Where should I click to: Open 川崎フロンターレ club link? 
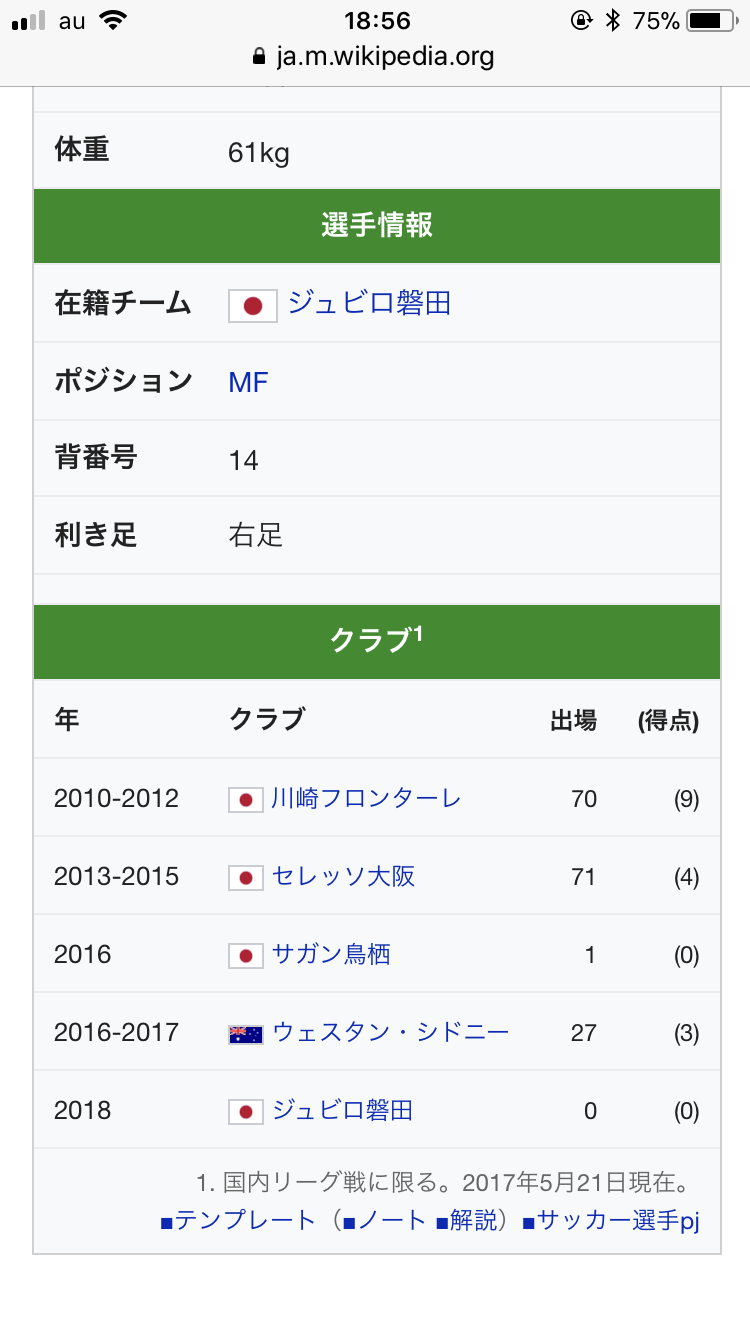(366, 798)
